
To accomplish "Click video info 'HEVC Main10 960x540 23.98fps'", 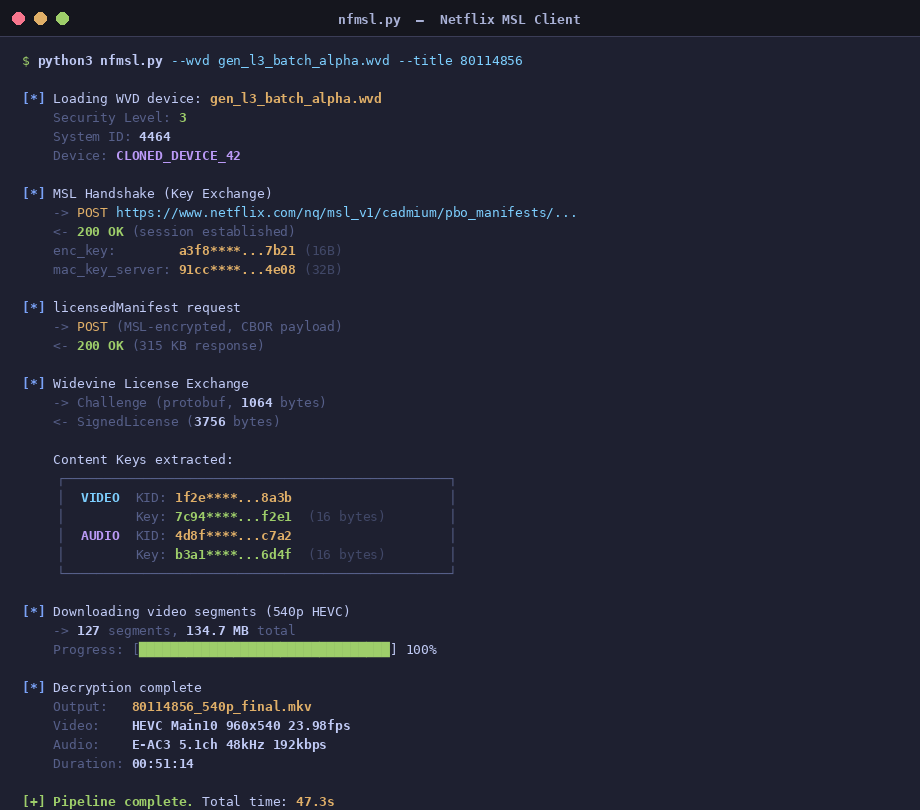I will (241, 726).
